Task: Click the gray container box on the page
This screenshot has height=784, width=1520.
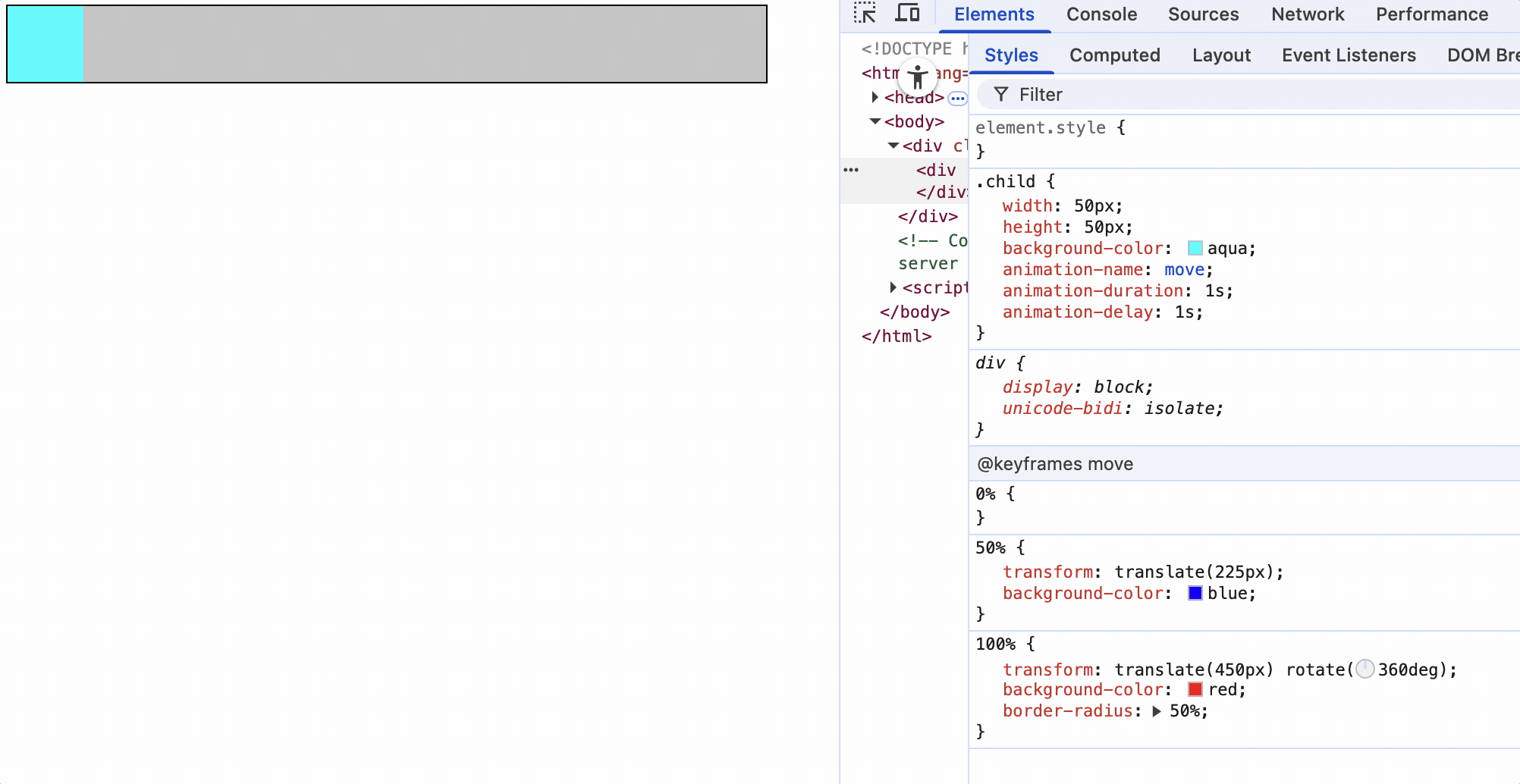Action: coord(425,44)
